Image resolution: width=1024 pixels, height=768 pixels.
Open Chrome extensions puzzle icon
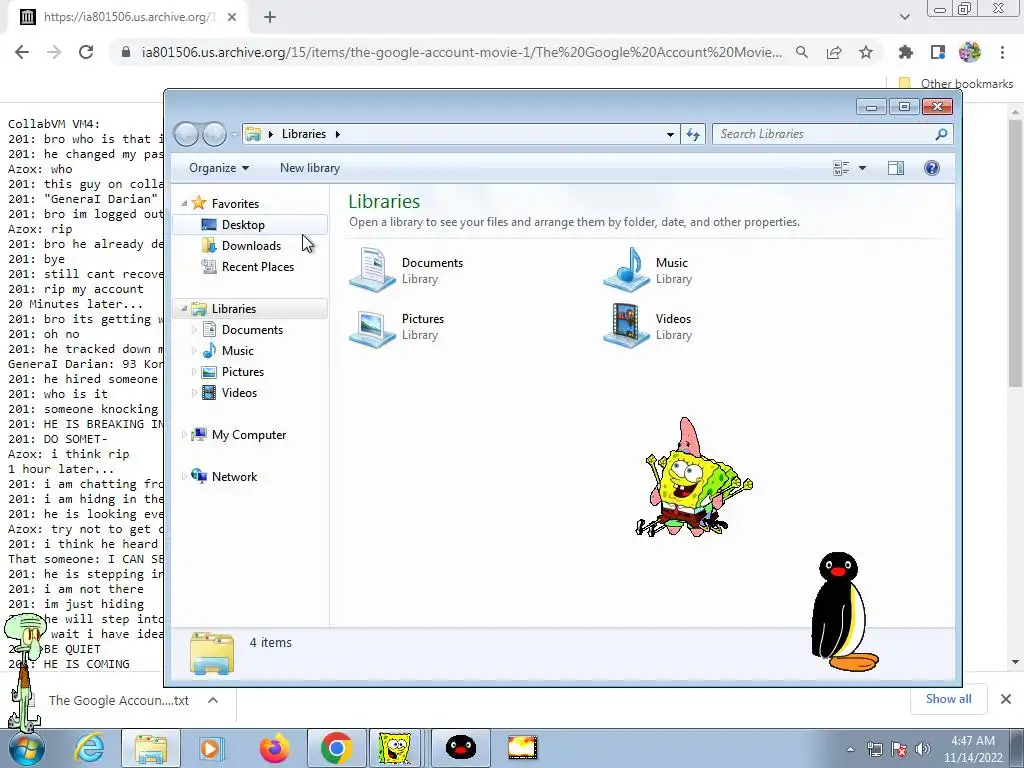coord(906,52)
